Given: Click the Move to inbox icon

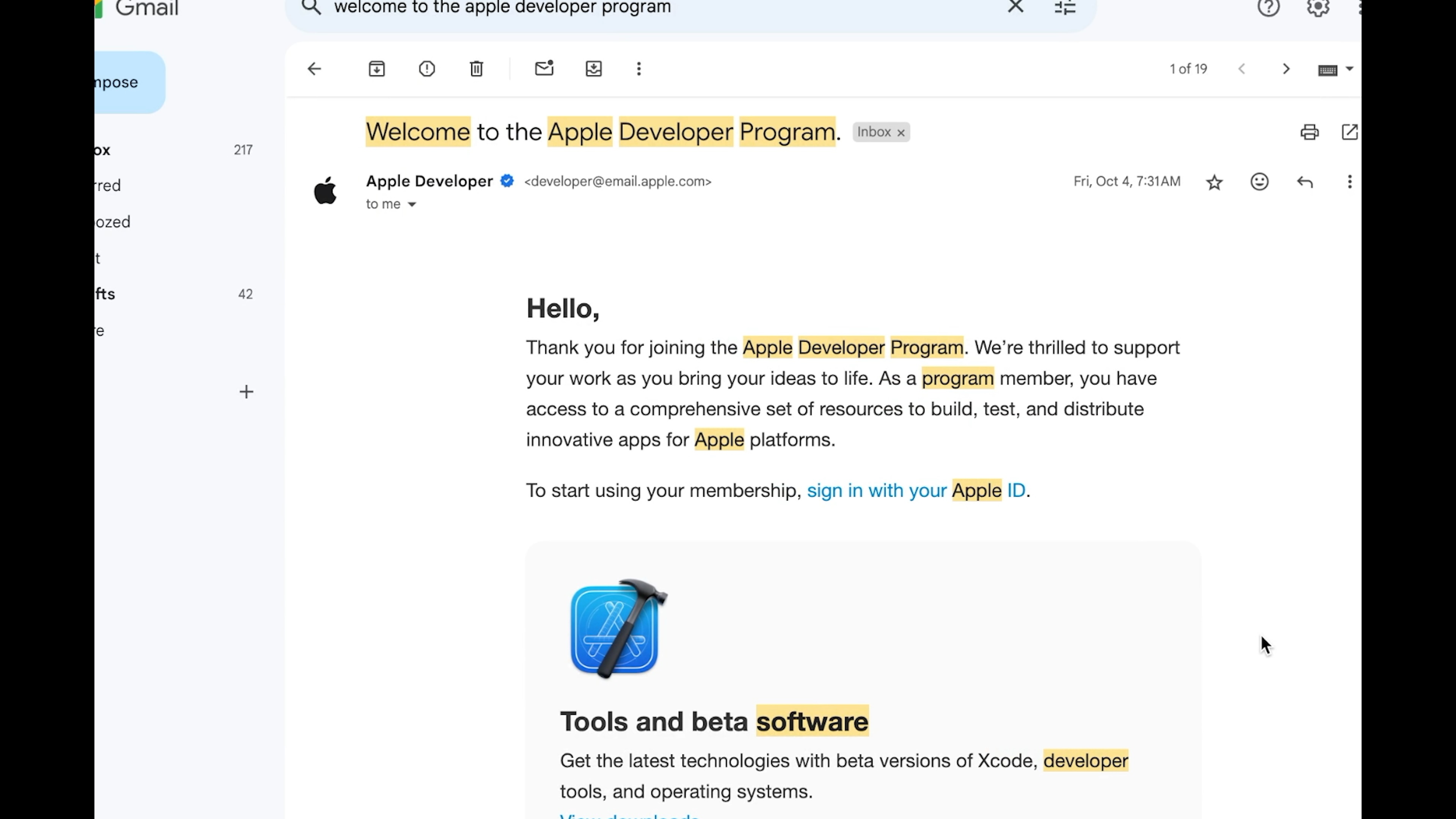Looking at the screenshot, I should (593, 69).
